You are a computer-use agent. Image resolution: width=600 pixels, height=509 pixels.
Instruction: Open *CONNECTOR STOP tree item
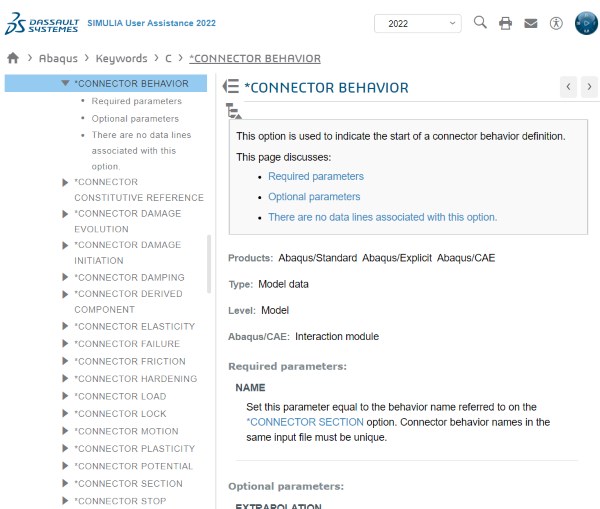(120, 501)
